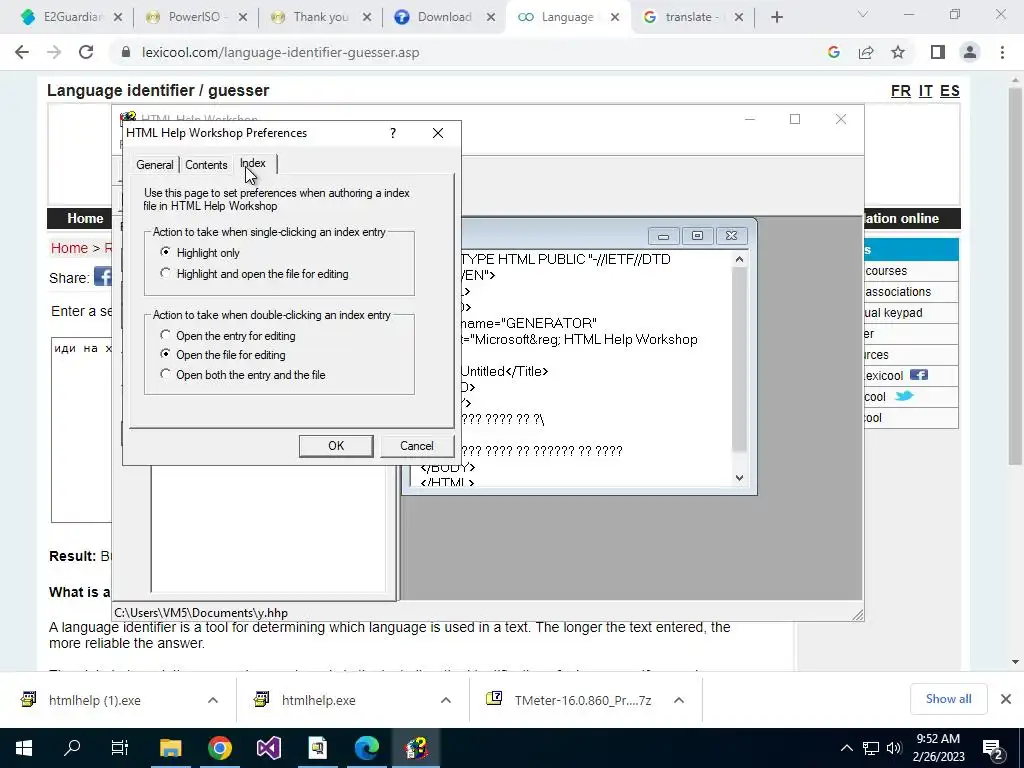The image size is (1024, 768).
Task: Open the Home navigation item on lexicool
Action: pos(85,218)
